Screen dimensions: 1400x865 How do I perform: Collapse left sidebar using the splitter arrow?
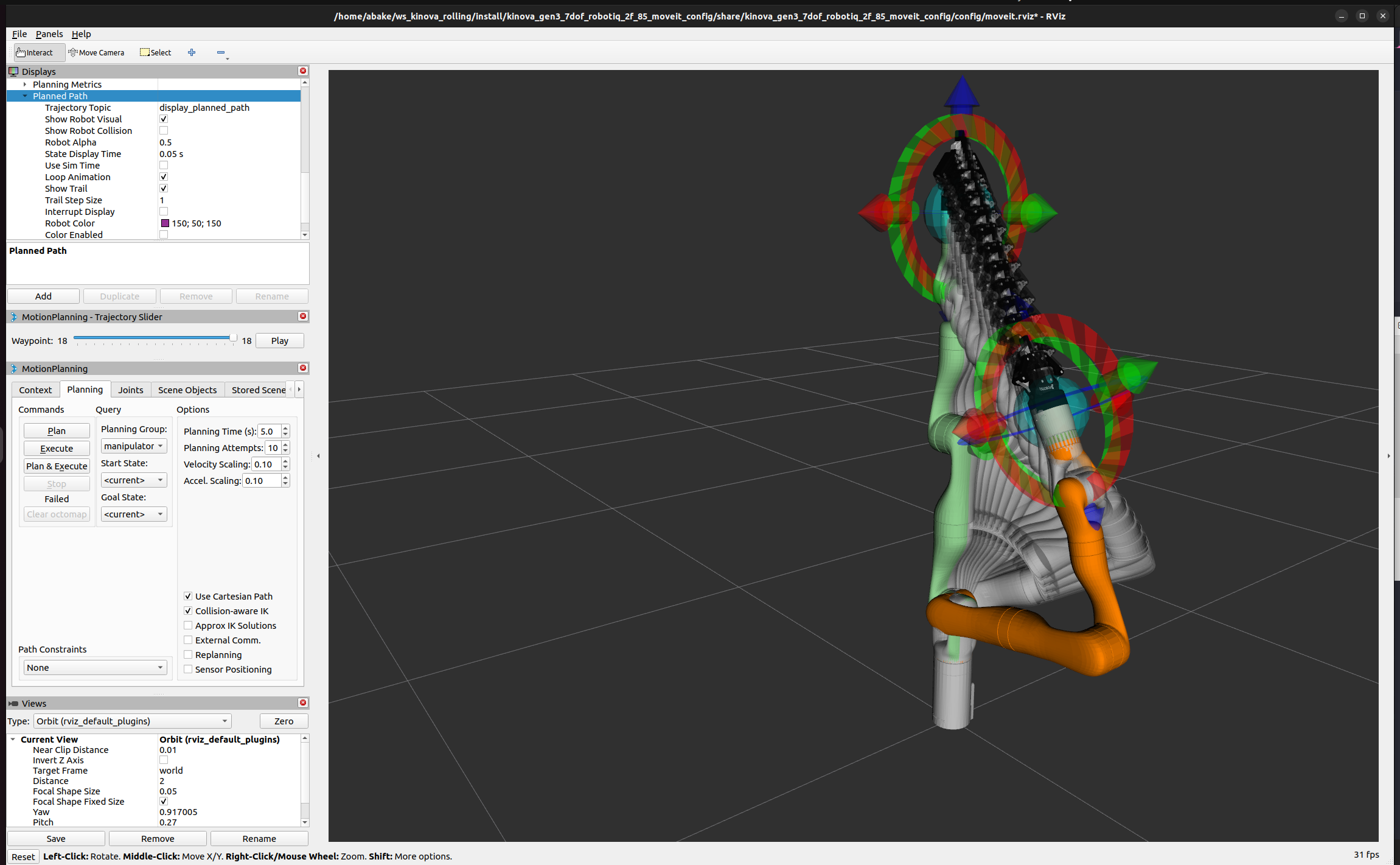[318, 456]
